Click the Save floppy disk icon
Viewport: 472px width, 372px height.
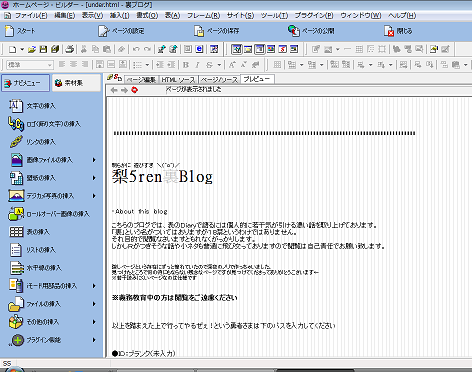(43, 49)
